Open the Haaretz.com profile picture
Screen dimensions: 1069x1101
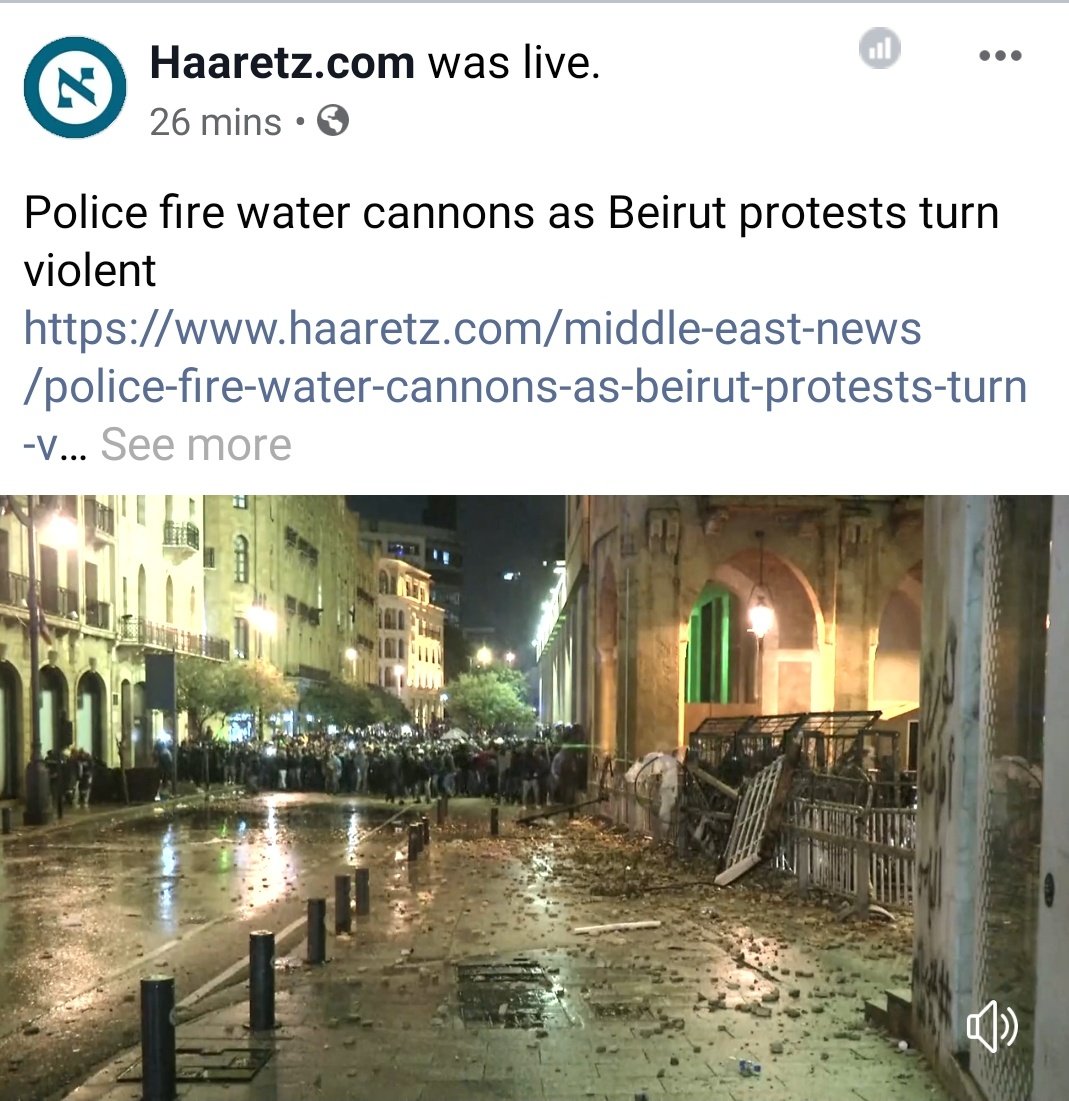click(x=75, y=87)
